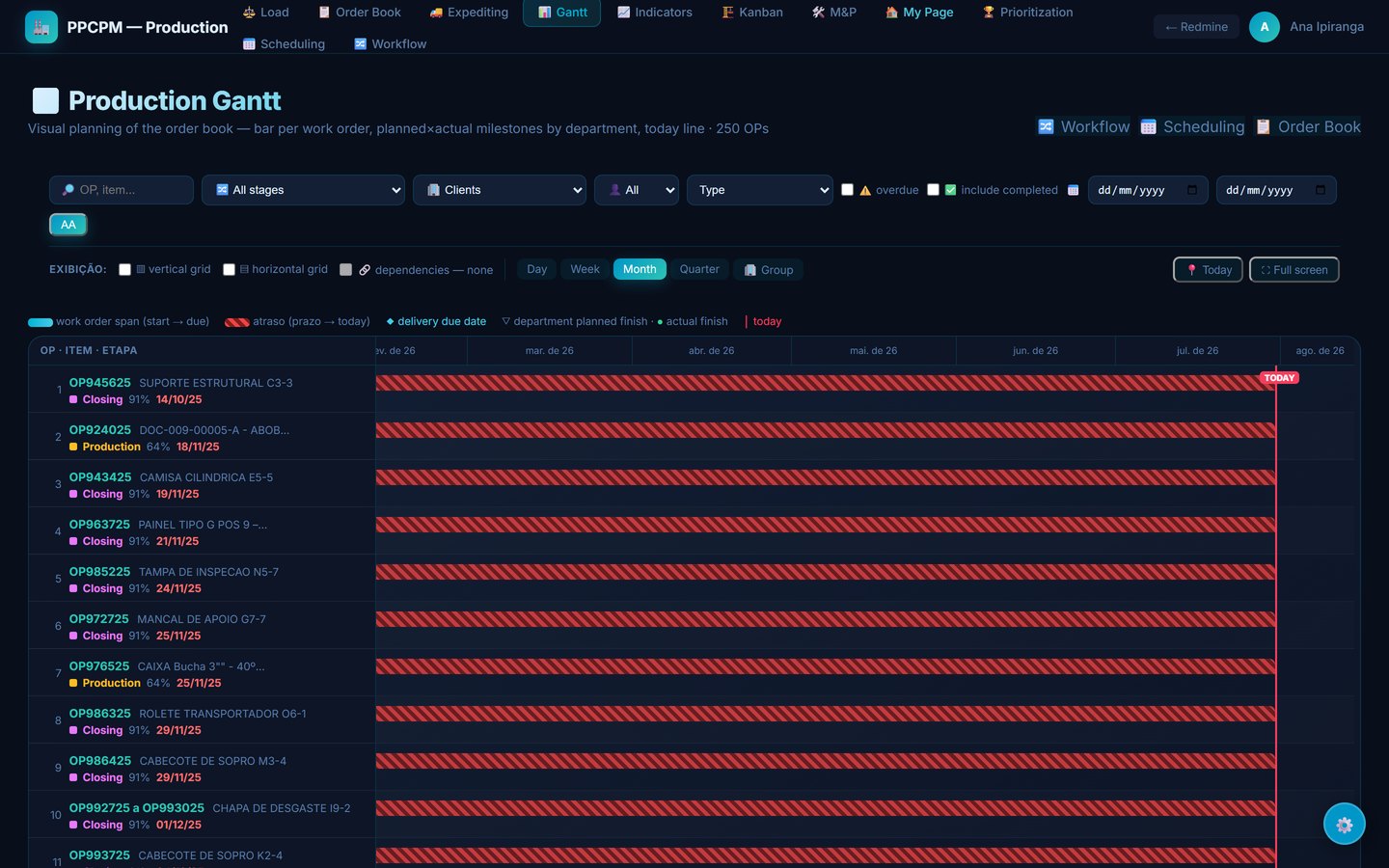Click the Full screen button
This screenshot has width=1389, height=868.
click(x=1294, y=270)
